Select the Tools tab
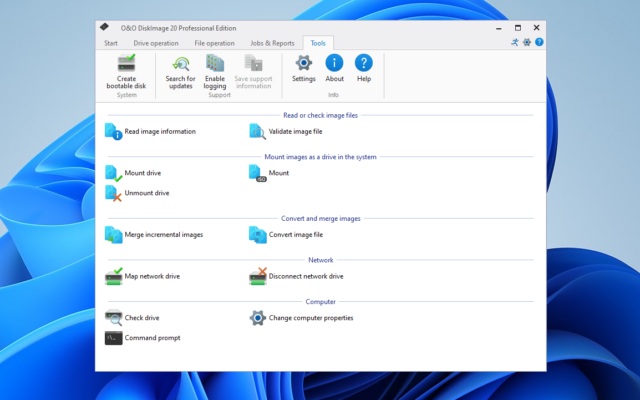Viewport: 640px width, 400px height. click(x=318, y=43)
